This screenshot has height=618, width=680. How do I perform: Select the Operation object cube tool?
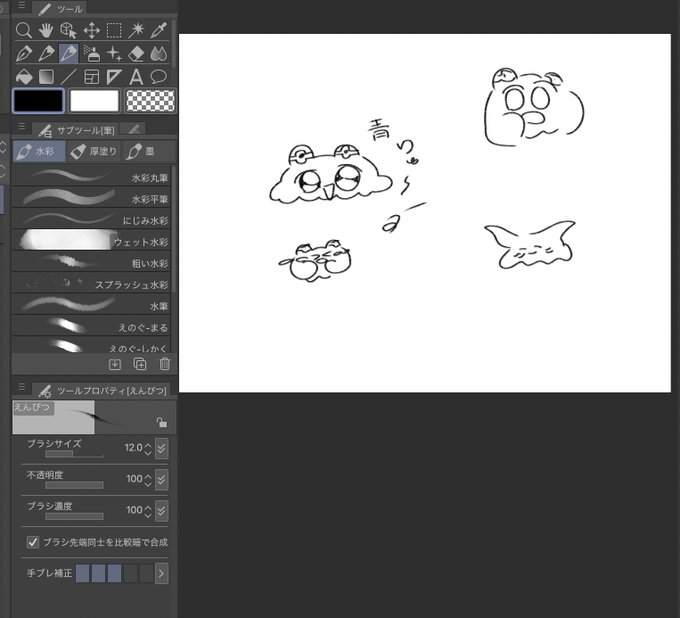click(x=69, y=30)
